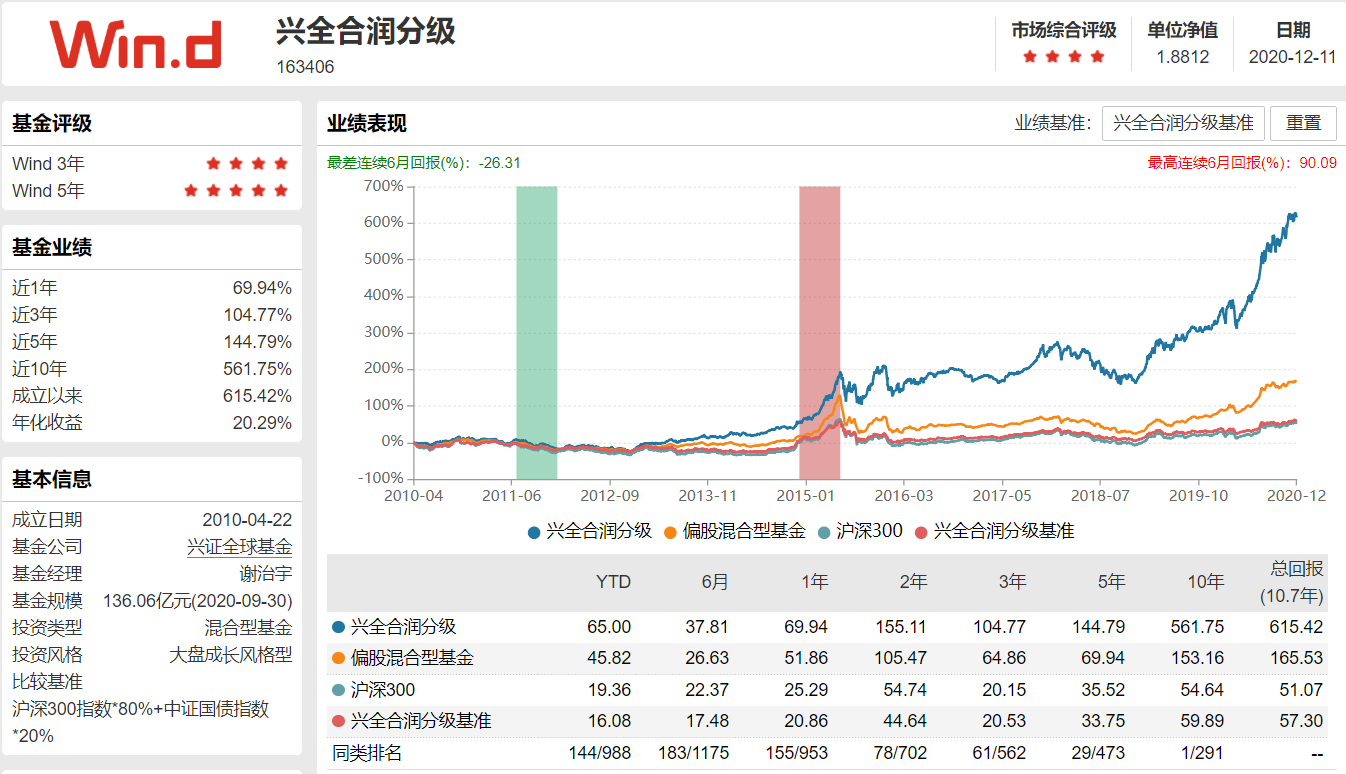Screen dimensions: 1346x774
Task: Select the 6月 column header
Action: [x=714, y=582]
